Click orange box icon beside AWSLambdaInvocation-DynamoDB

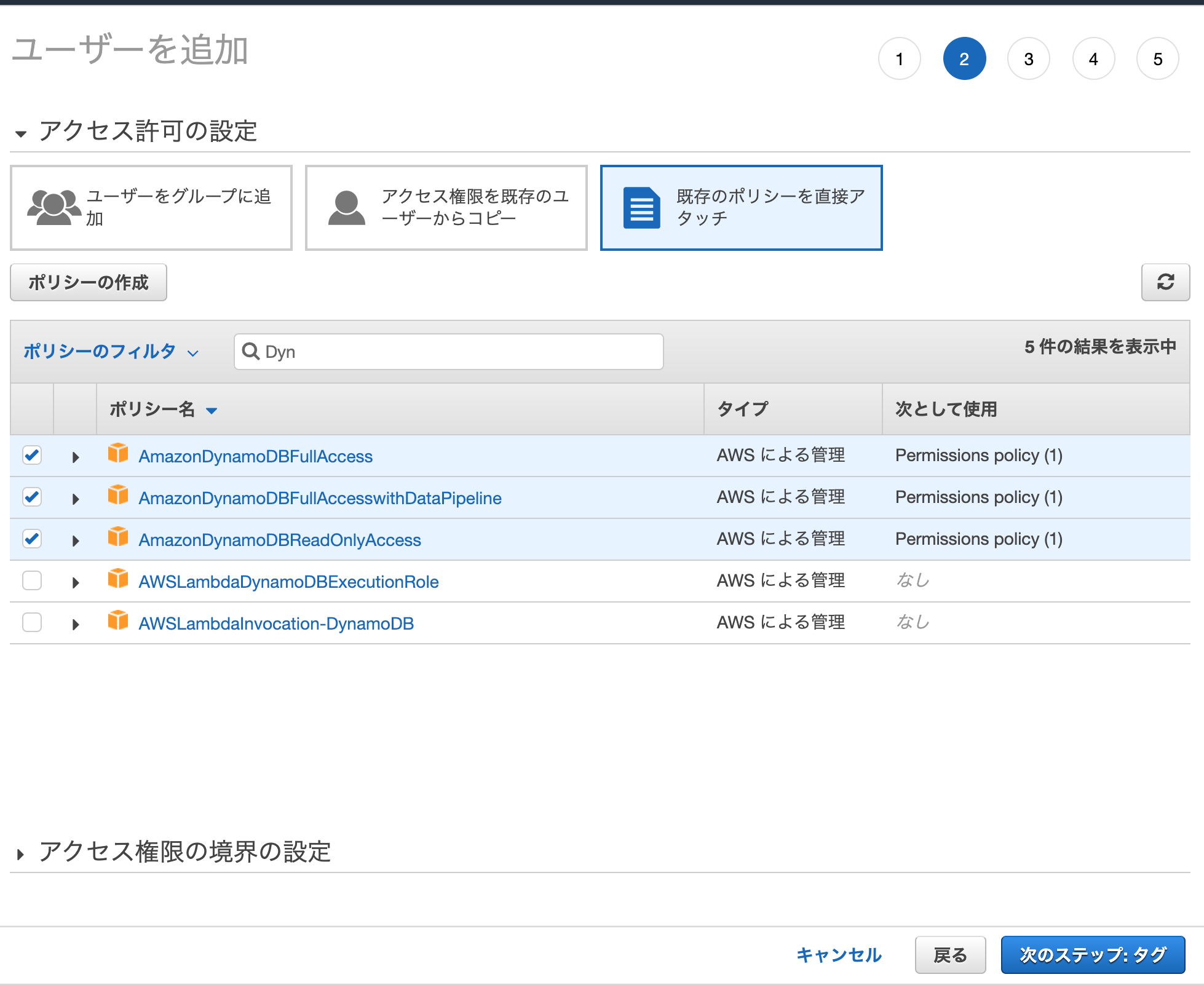(118, 621)
